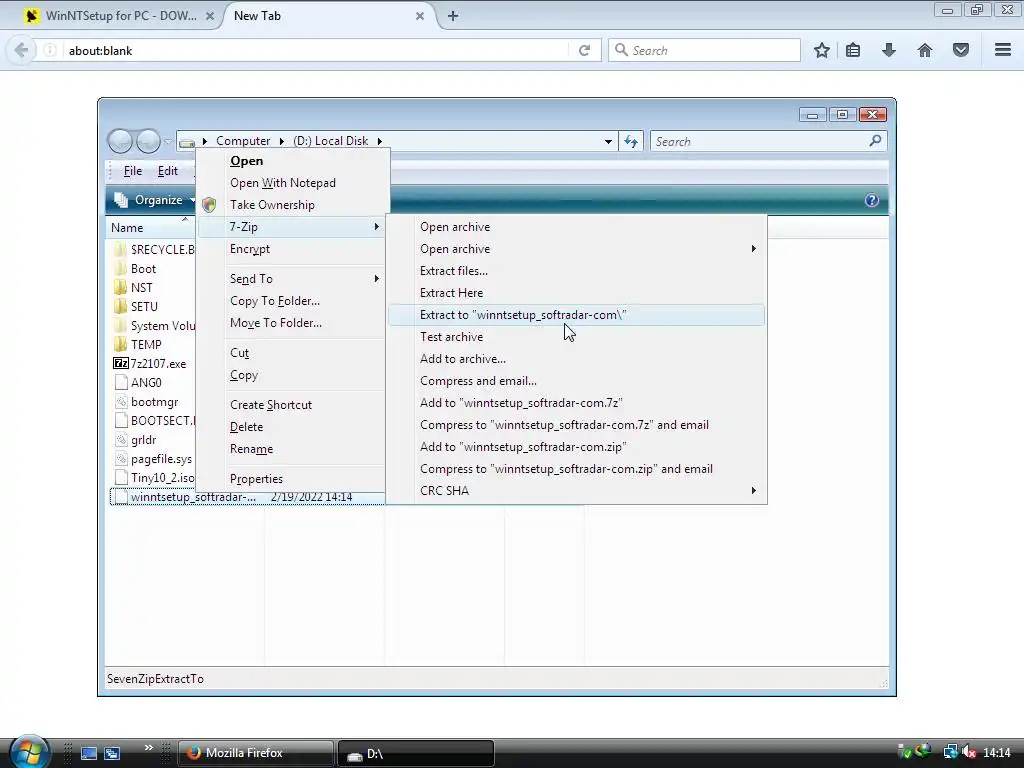This screenshot has height=768, width=1024.
Task: Click the Firefox back arrow button
Action: pos(21,50)
